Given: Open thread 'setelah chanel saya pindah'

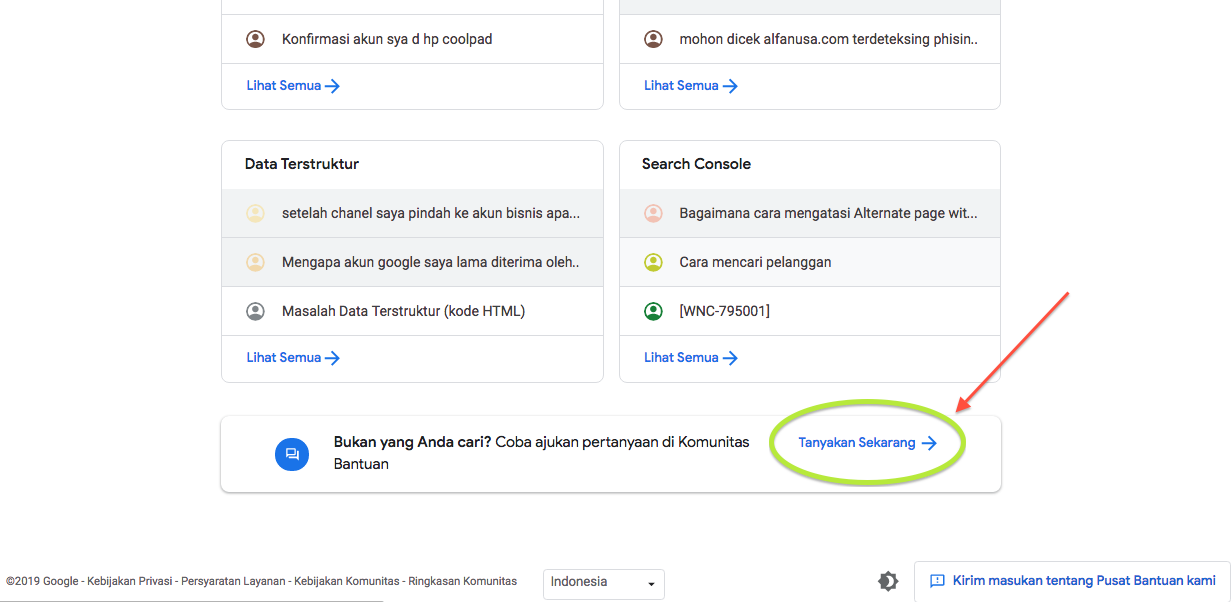Looking at the screenshot, I should tap(430, 213).
